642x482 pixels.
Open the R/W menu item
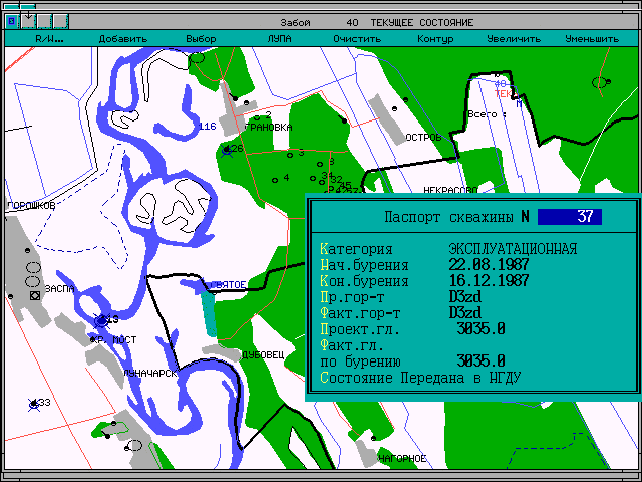(x=49, y=39)
